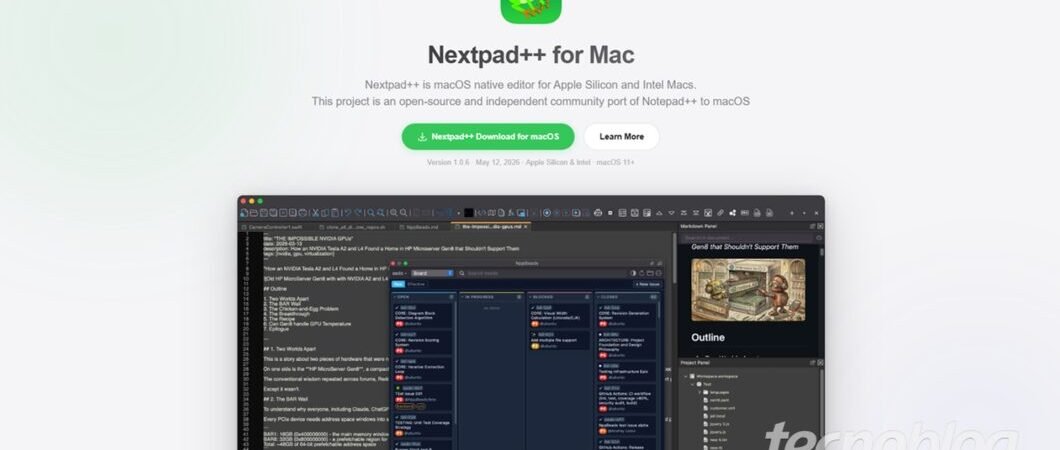The height and width of the screenshot is (450, 1060).
Task: Close the the-impossi...dio-gpus.md tab
Action: click(525, 227)
